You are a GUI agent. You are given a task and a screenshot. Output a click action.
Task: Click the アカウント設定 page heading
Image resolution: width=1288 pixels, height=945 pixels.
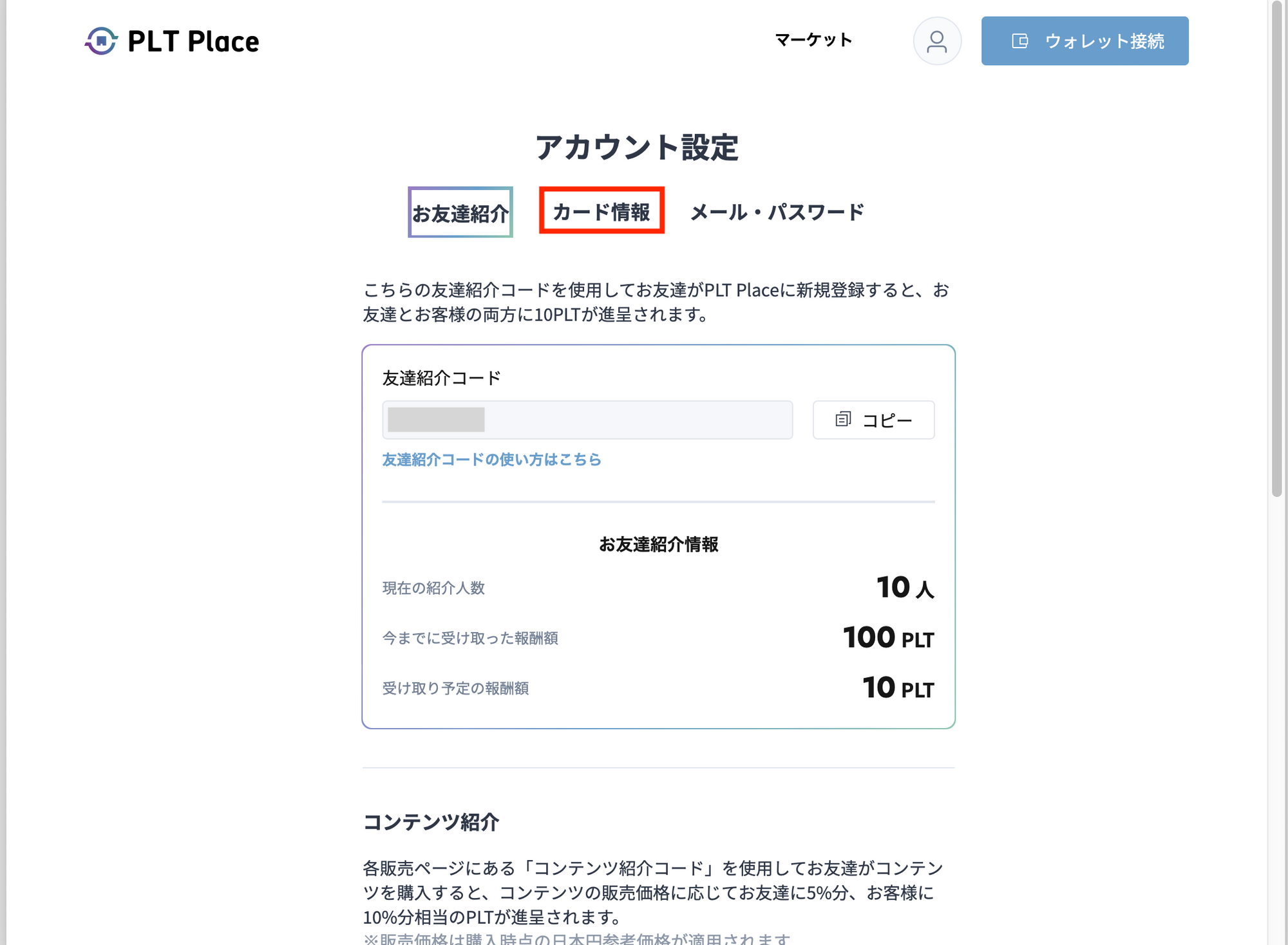tap(637, 147)
